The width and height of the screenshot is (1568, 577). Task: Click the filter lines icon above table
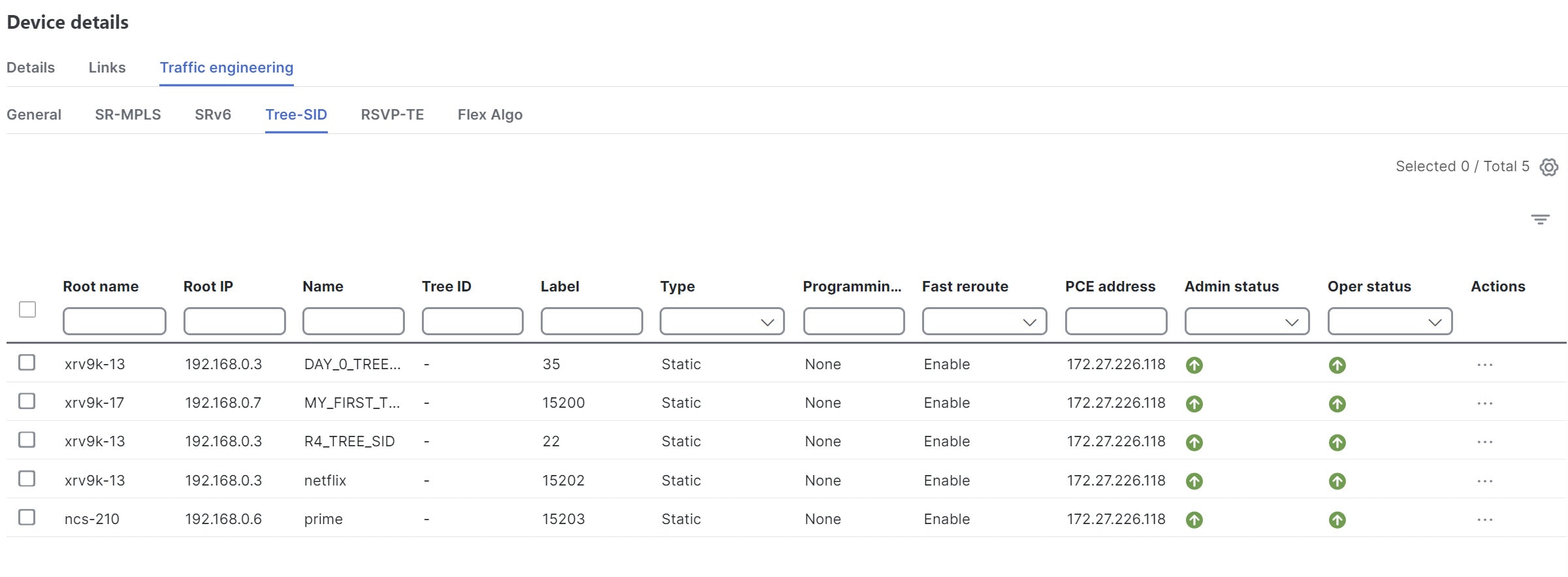[1540, 220]
